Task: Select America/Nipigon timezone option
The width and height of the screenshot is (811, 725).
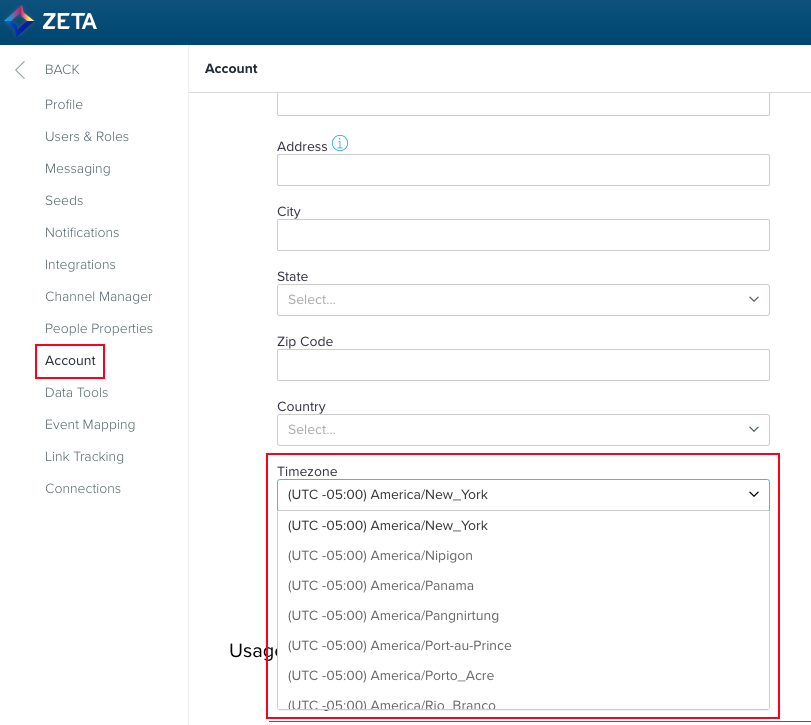Action: click(x=380, y=555)
